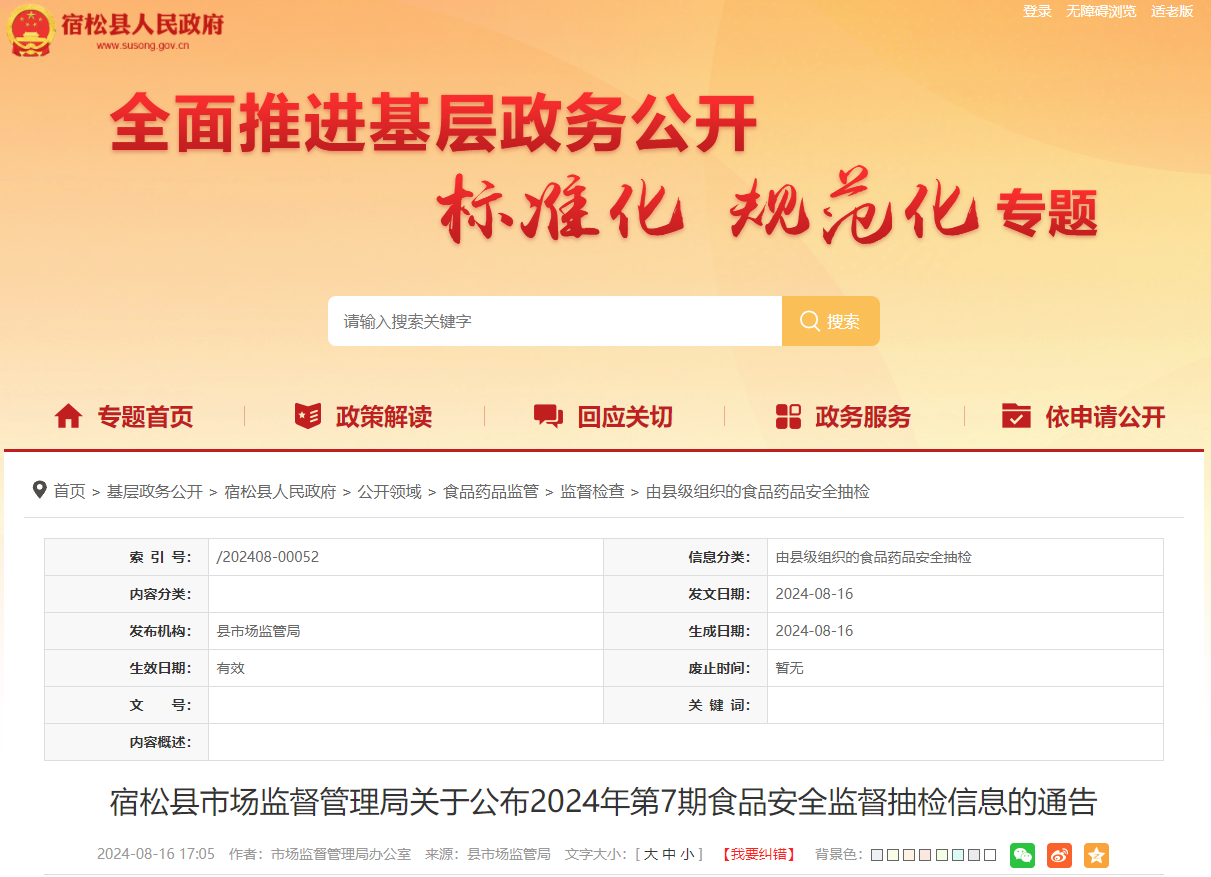Click the Weibo share icon
The width and height of the screenshot is (1211, 877).
1059,855
